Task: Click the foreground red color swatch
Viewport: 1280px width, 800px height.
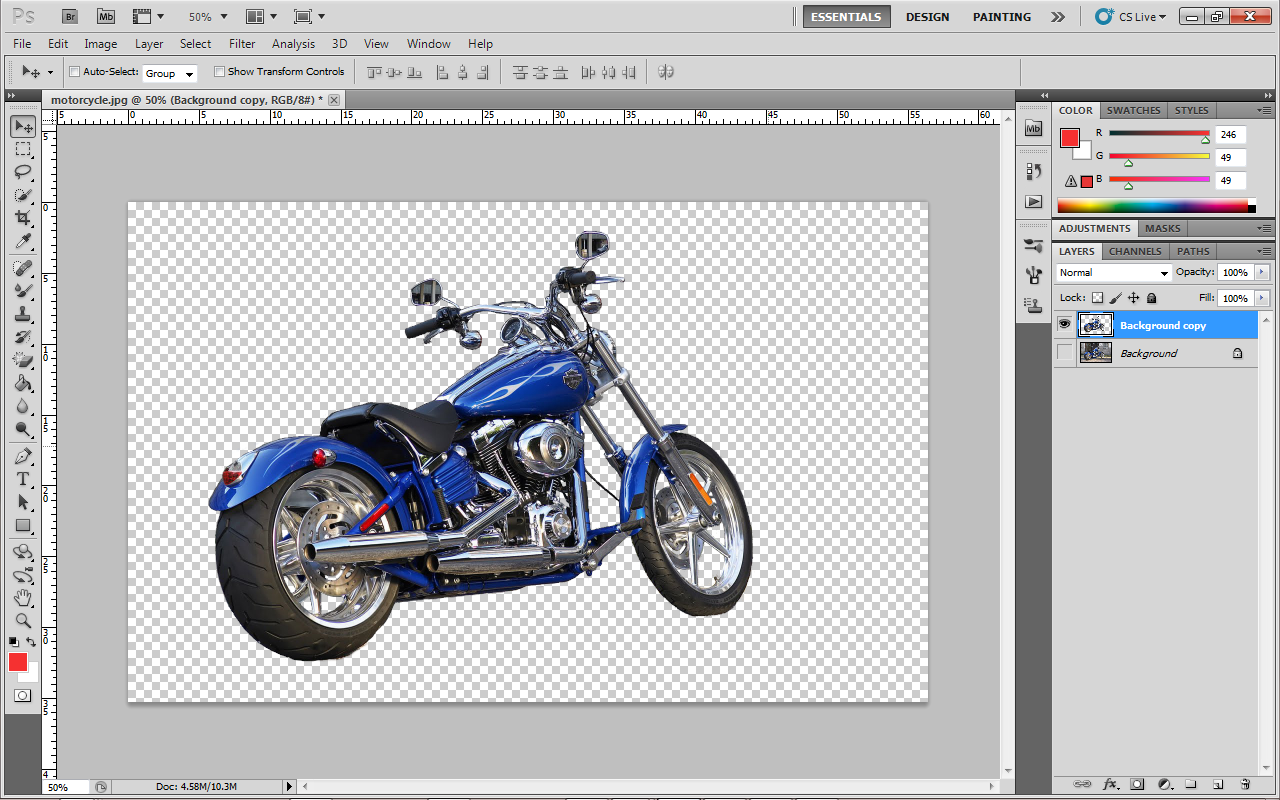Action: pos(18,662)
